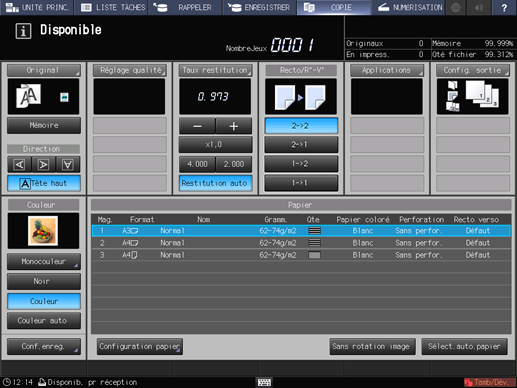Open the Configuration papier menu
This screenshot has height=388, width=517.
click(x=140, y=347)
